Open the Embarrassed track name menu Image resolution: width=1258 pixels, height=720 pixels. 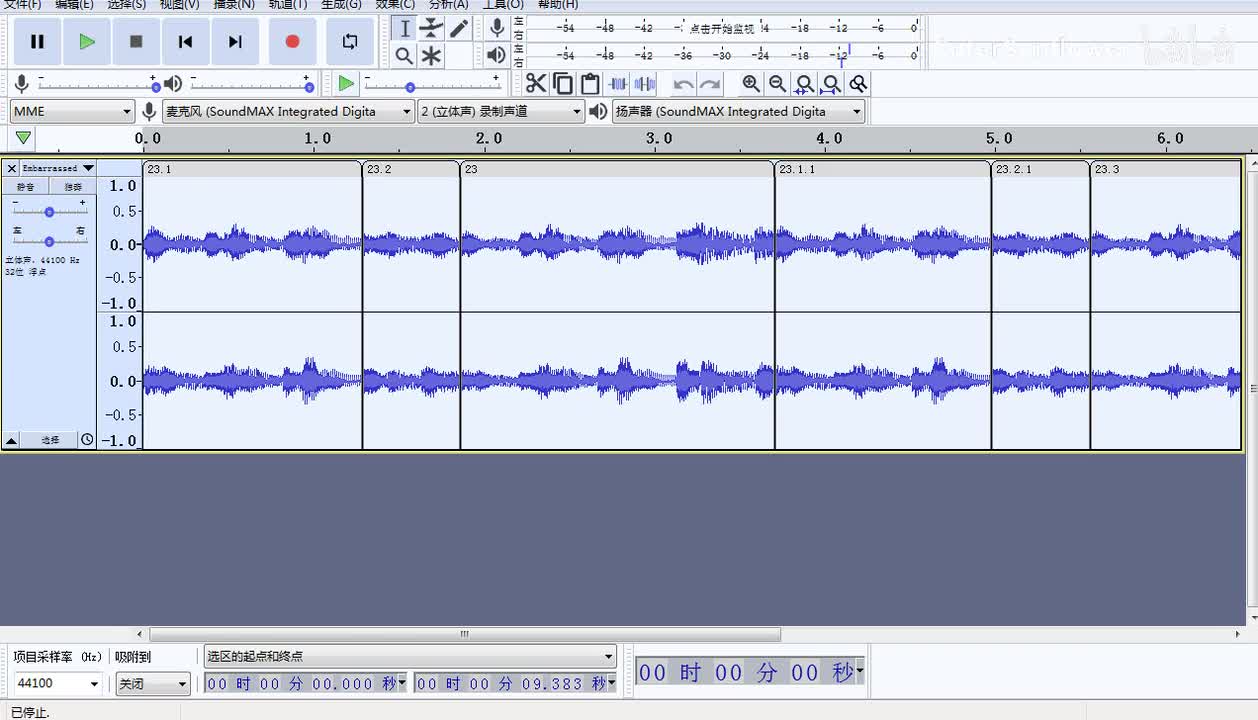[58, 168]
